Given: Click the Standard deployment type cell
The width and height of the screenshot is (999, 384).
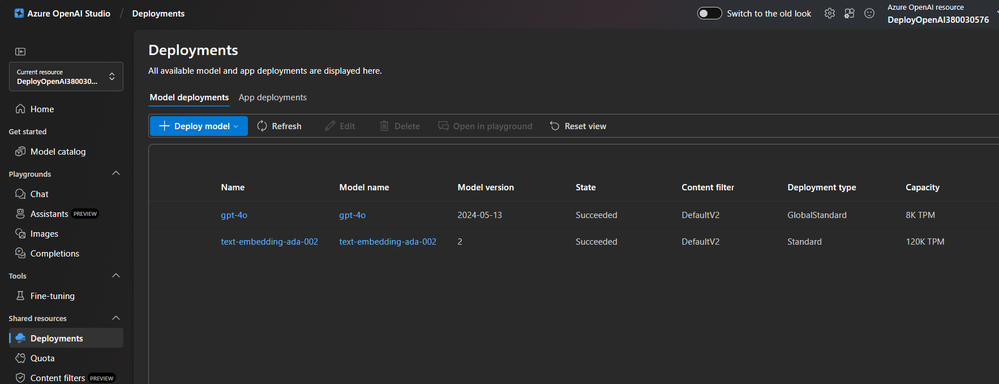Looking at the screenshot, I should [x=805, y=242].
